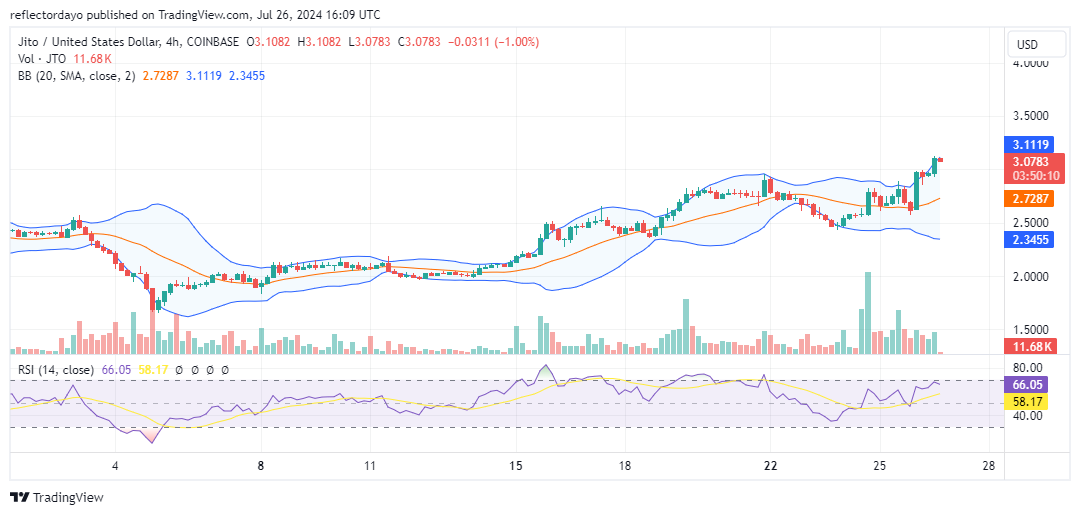Click the latest red candle at chart's right edge
The image size is (1080, 515).
(941, 160)
